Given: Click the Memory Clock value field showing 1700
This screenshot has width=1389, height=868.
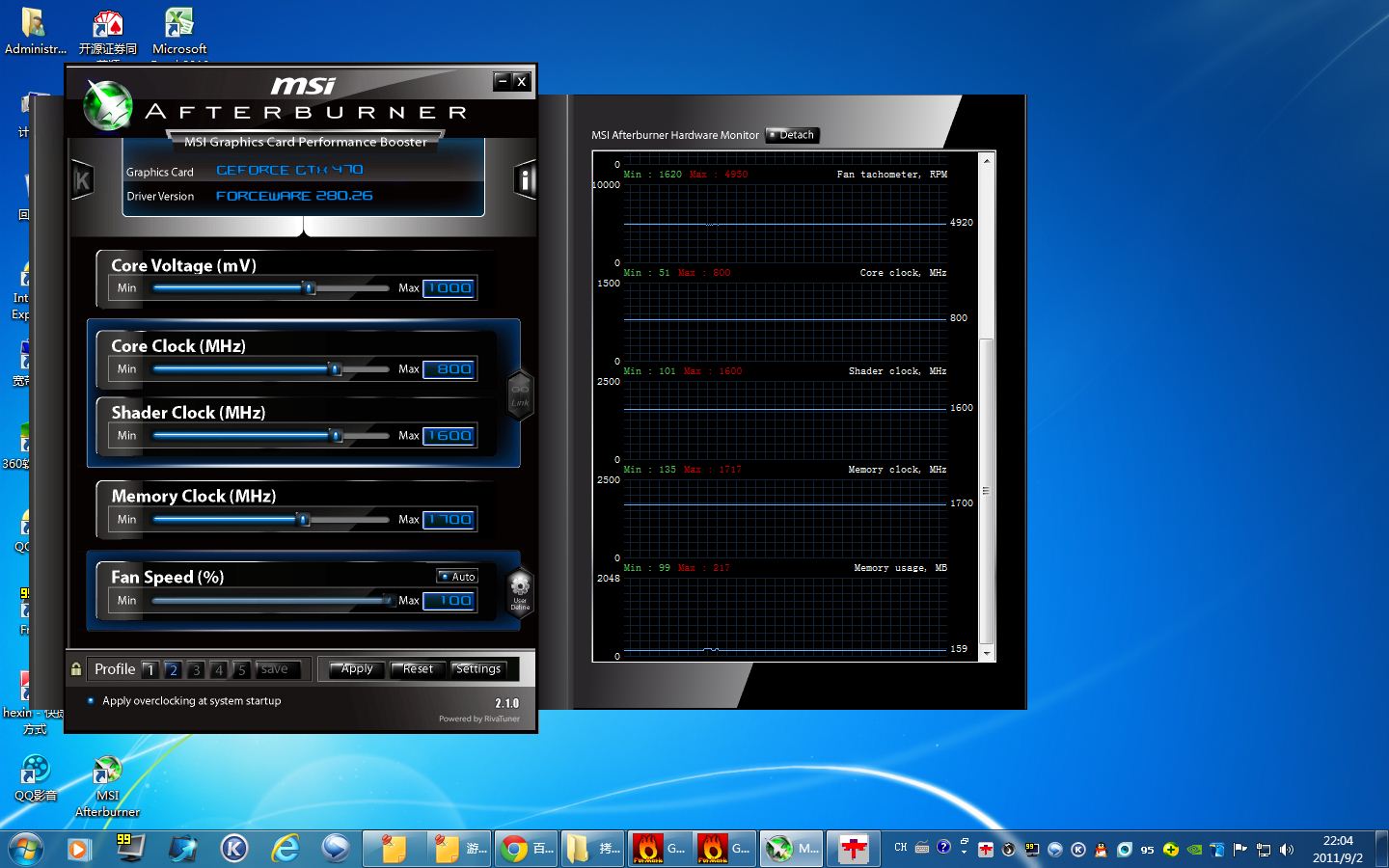Looking at the screenshot, I should (449, 519).
